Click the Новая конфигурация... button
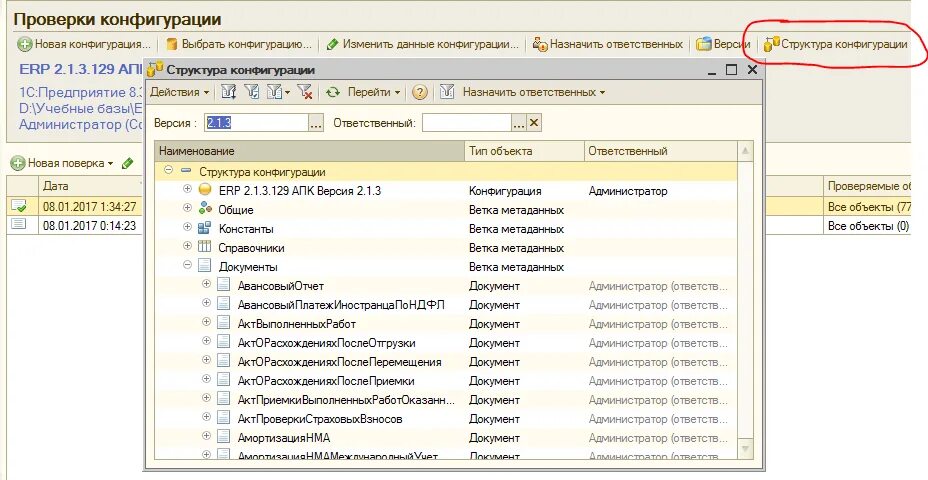The image size is (928, 480). (84, 44)
